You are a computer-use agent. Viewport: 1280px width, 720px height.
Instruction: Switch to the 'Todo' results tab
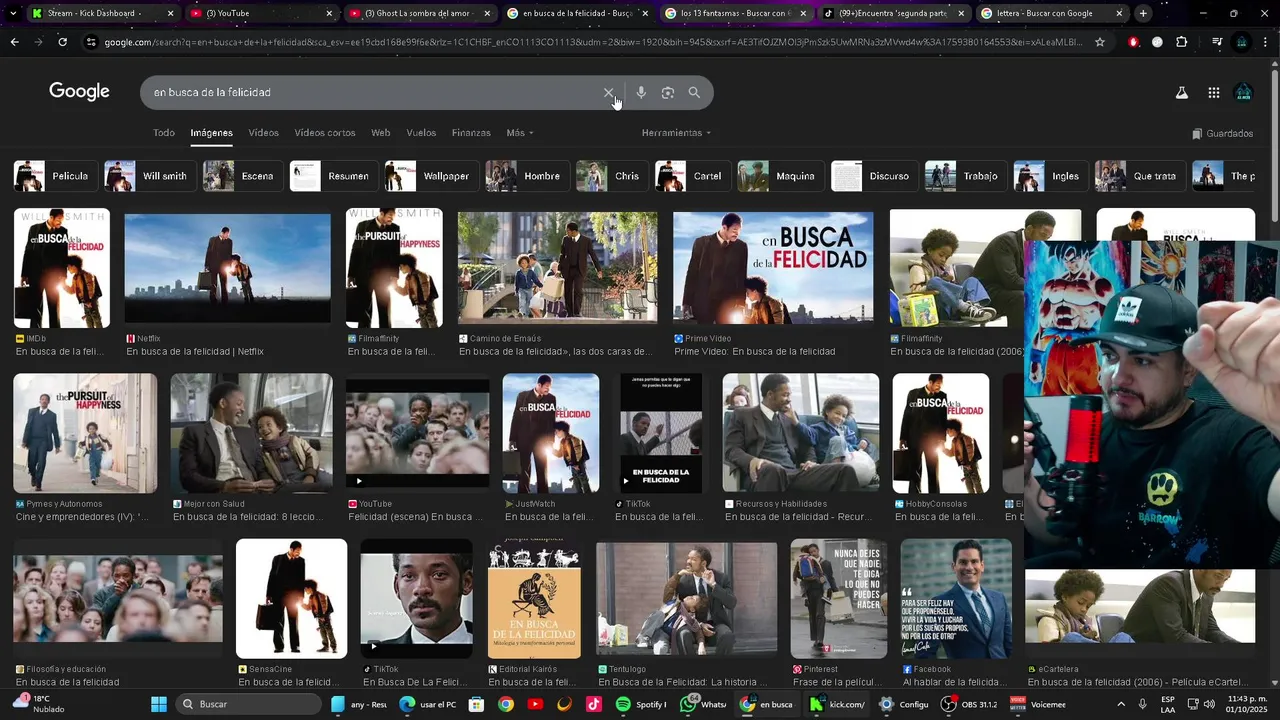tap(164, 133)
